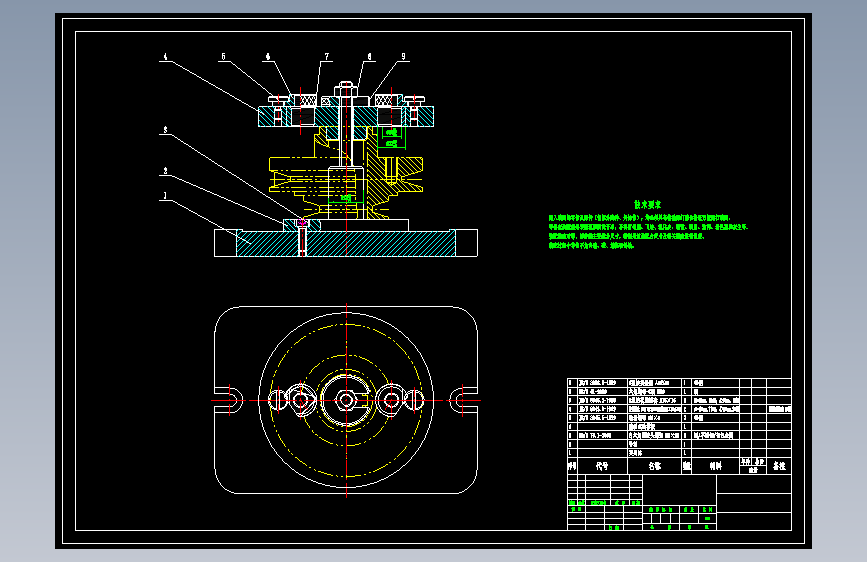Click the 材料 column header in parts list

click(x=715, y=466)
